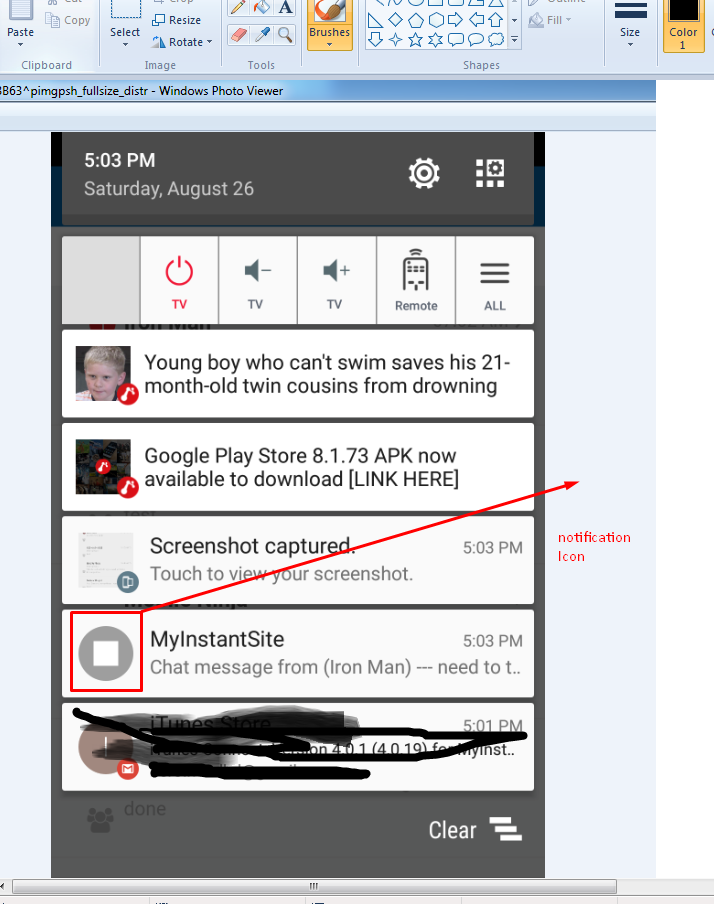Choose the rounded rectangular callout shape
This screenshot has width=714, height=904.
coord(456,40)
